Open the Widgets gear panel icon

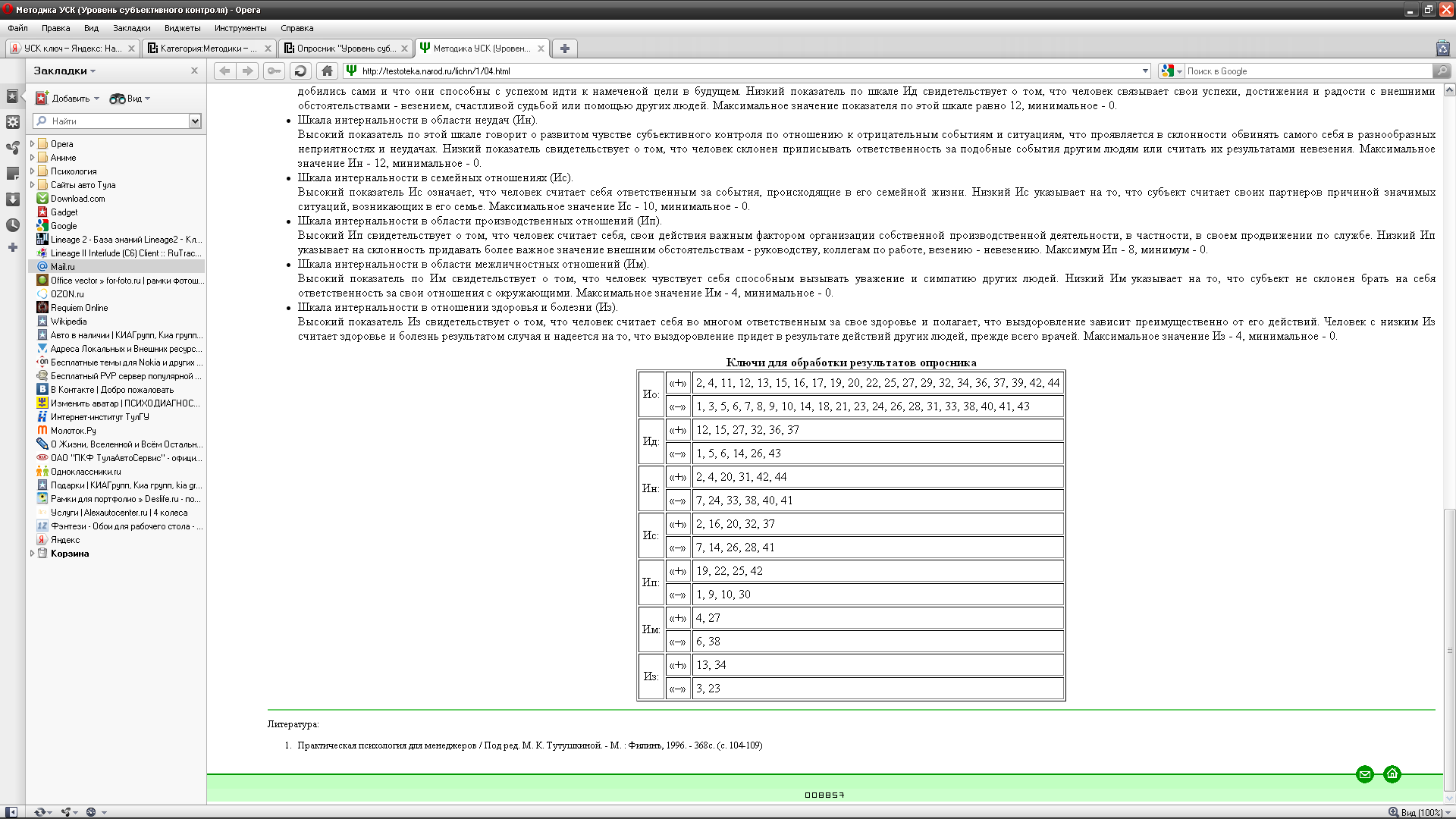tap(12, 122)
